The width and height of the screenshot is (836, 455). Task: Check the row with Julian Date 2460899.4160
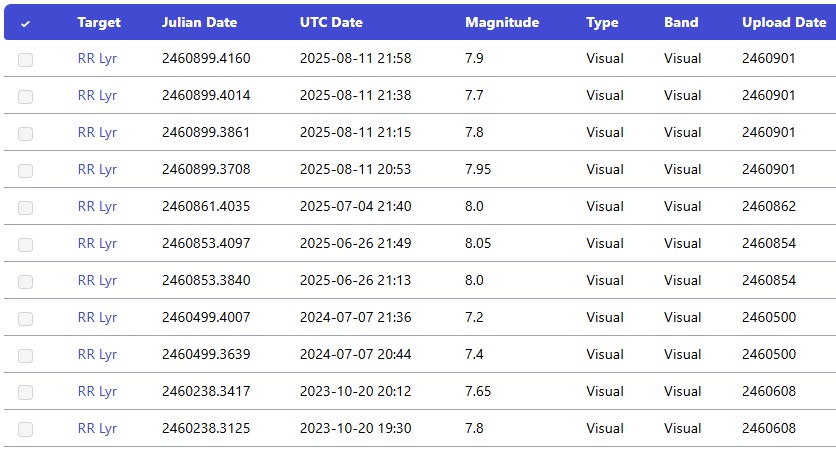[25, 60]
